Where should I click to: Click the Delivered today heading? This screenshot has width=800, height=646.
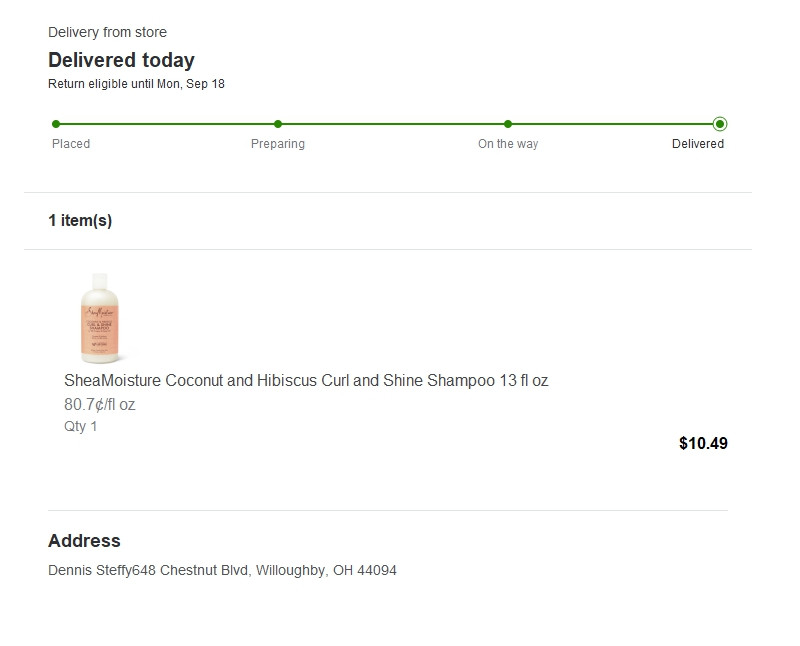[x=121, y=60]
